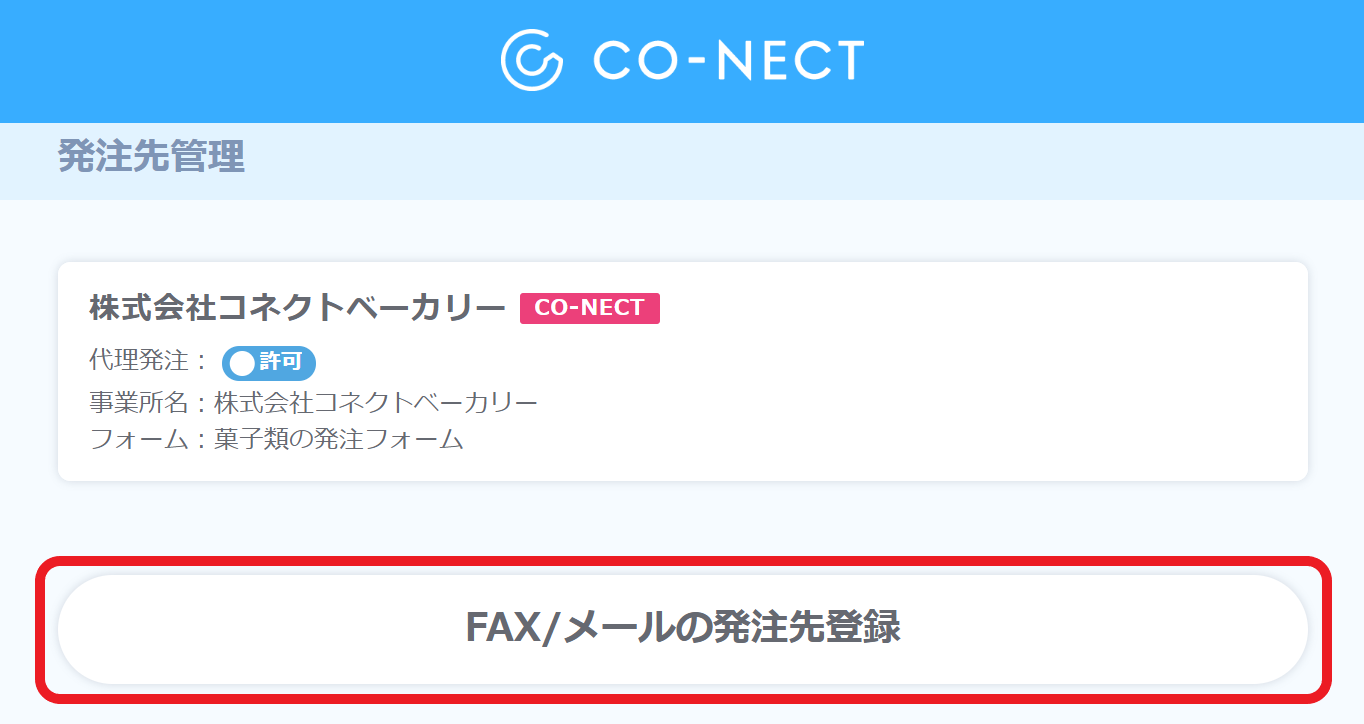Click 事業所名 value 株式会社コネクトベーカリー
The image size is (1364, 724).
click(x=376, y=403)
